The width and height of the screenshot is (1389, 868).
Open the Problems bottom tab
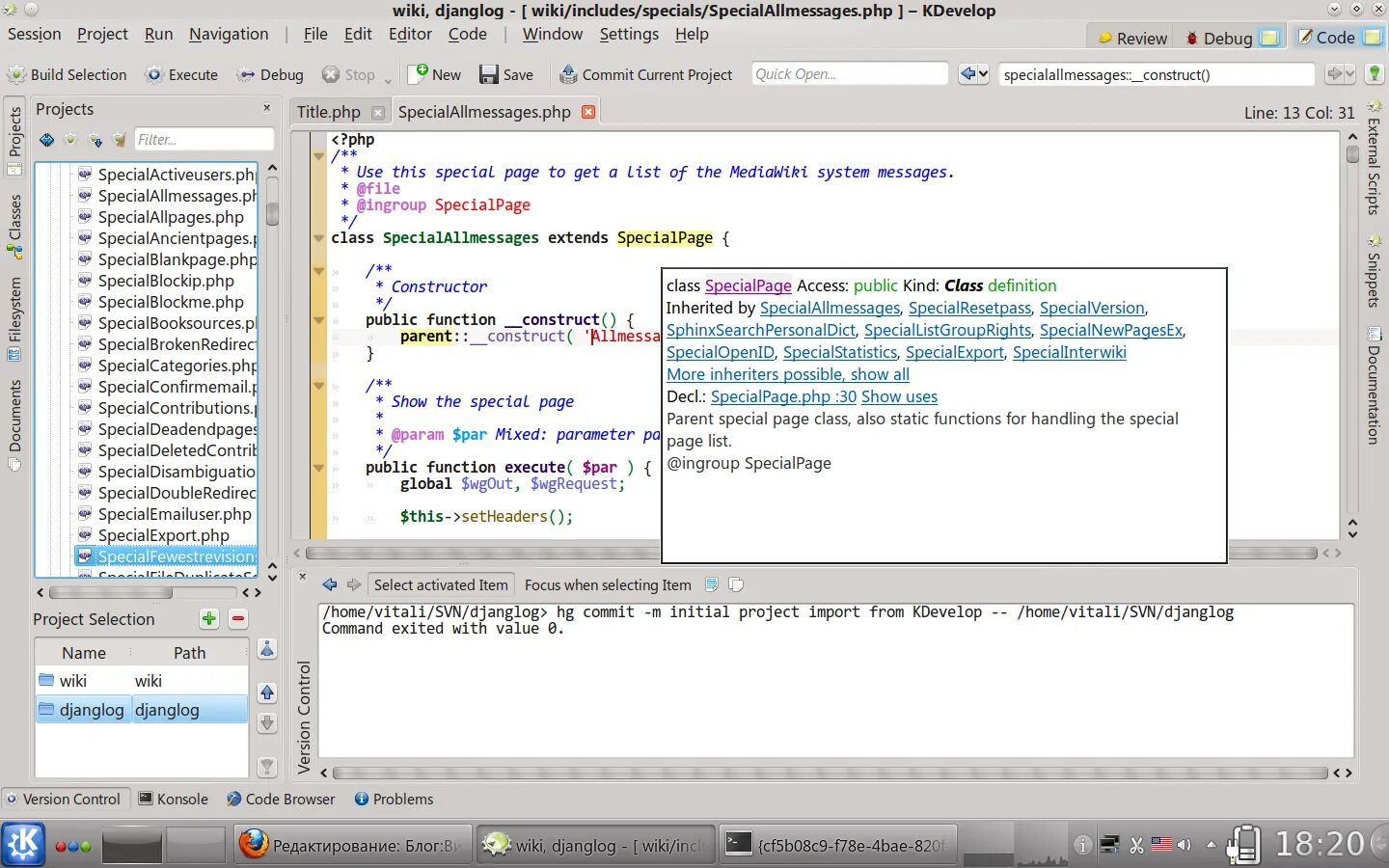click(394, 799)
